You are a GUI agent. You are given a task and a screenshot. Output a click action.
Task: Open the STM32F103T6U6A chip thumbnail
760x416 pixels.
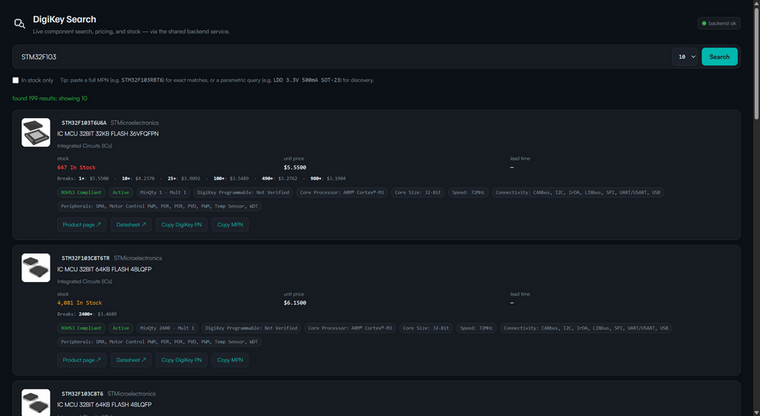click(36, 132)
